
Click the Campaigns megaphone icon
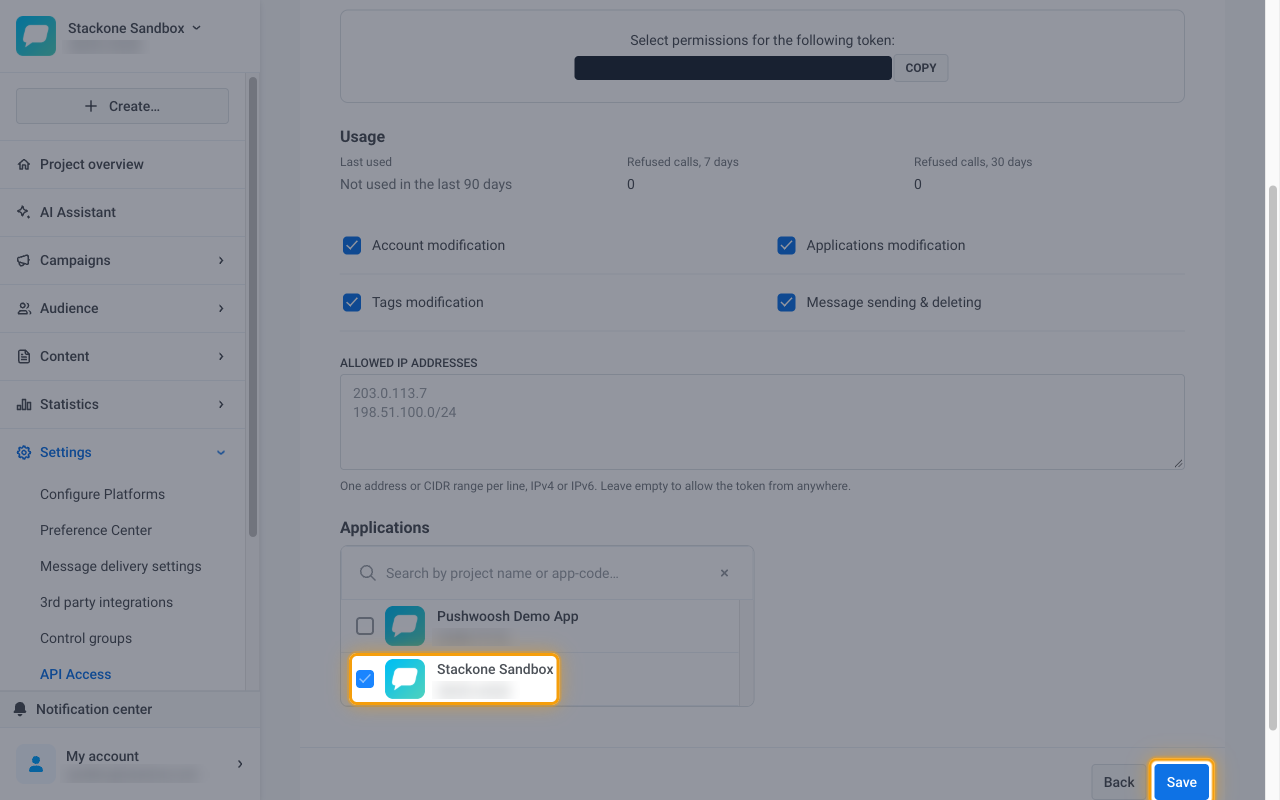coord(24,260)
